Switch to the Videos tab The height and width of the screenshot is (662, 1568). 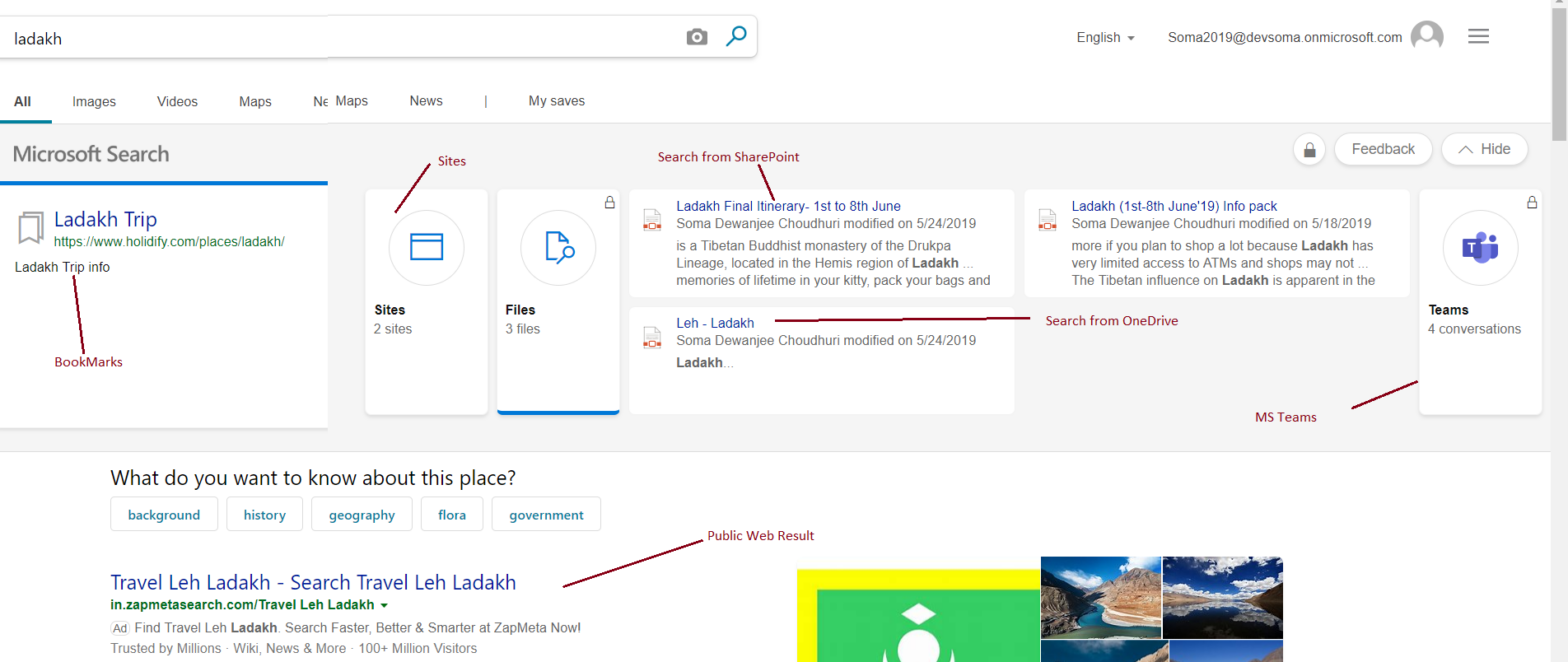coord(177,101)
